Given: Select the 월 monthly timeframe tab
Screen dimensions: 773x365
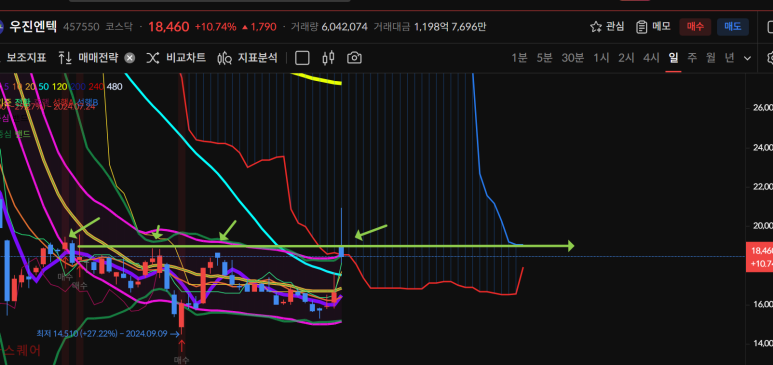Looking at the screenshot, I should (710, 58).
